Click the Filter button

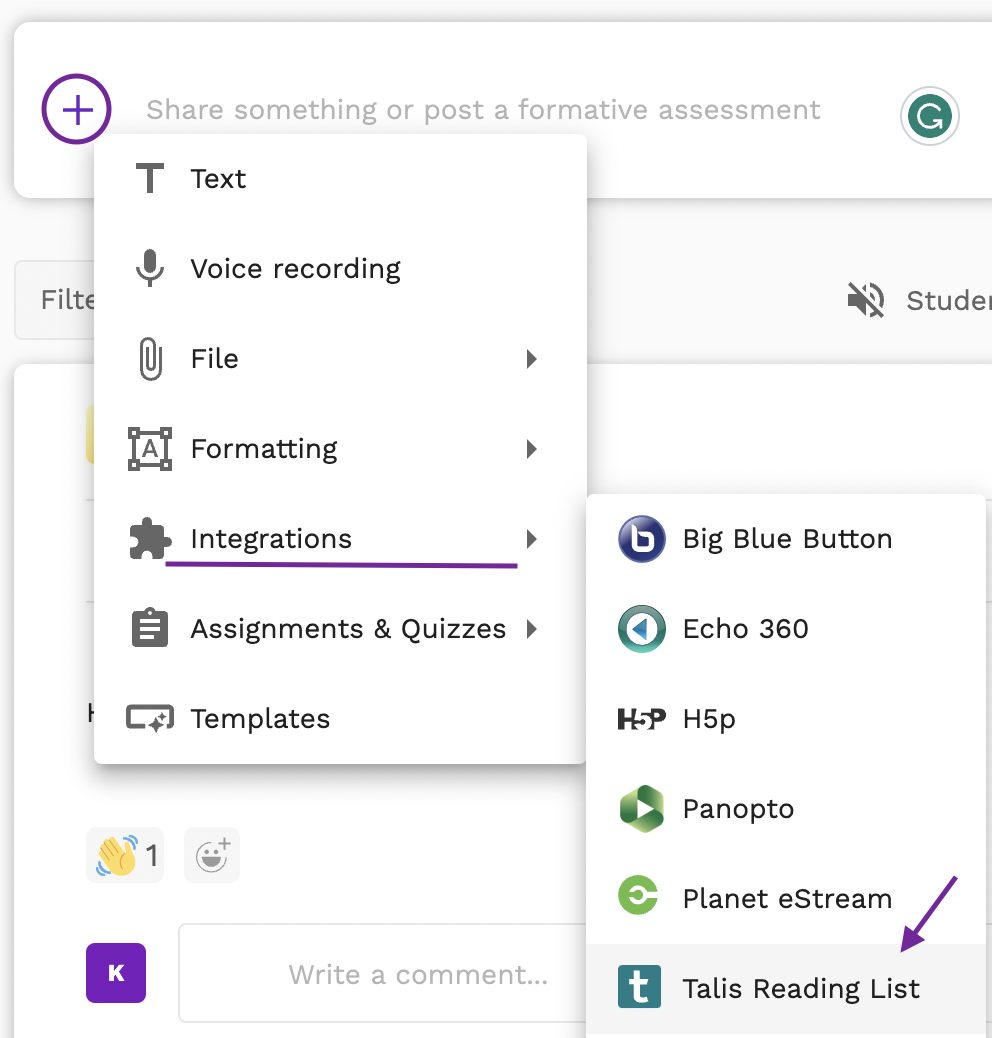[x=55, y=300]
